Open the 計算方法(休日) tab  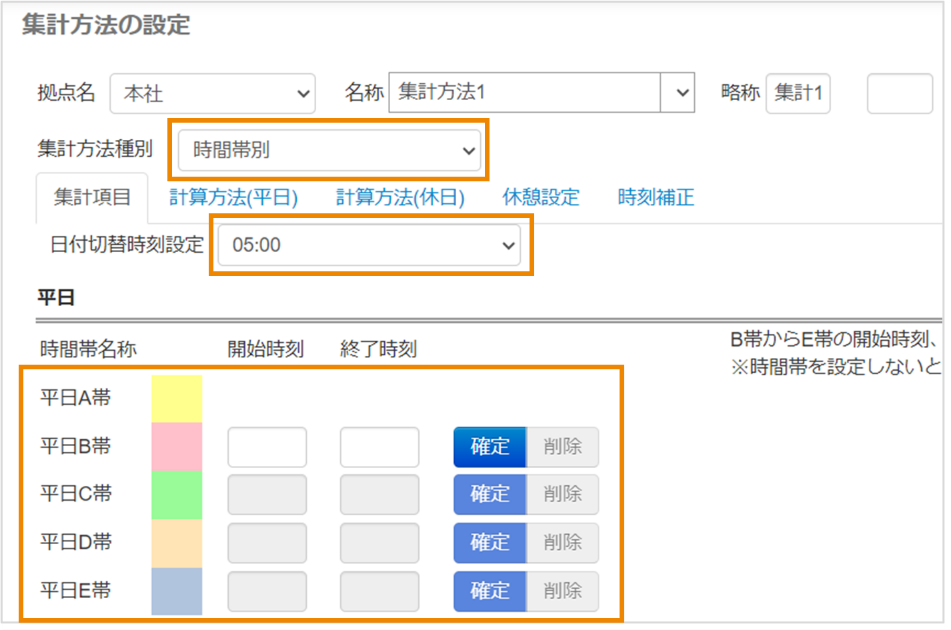tap(400, 197)
